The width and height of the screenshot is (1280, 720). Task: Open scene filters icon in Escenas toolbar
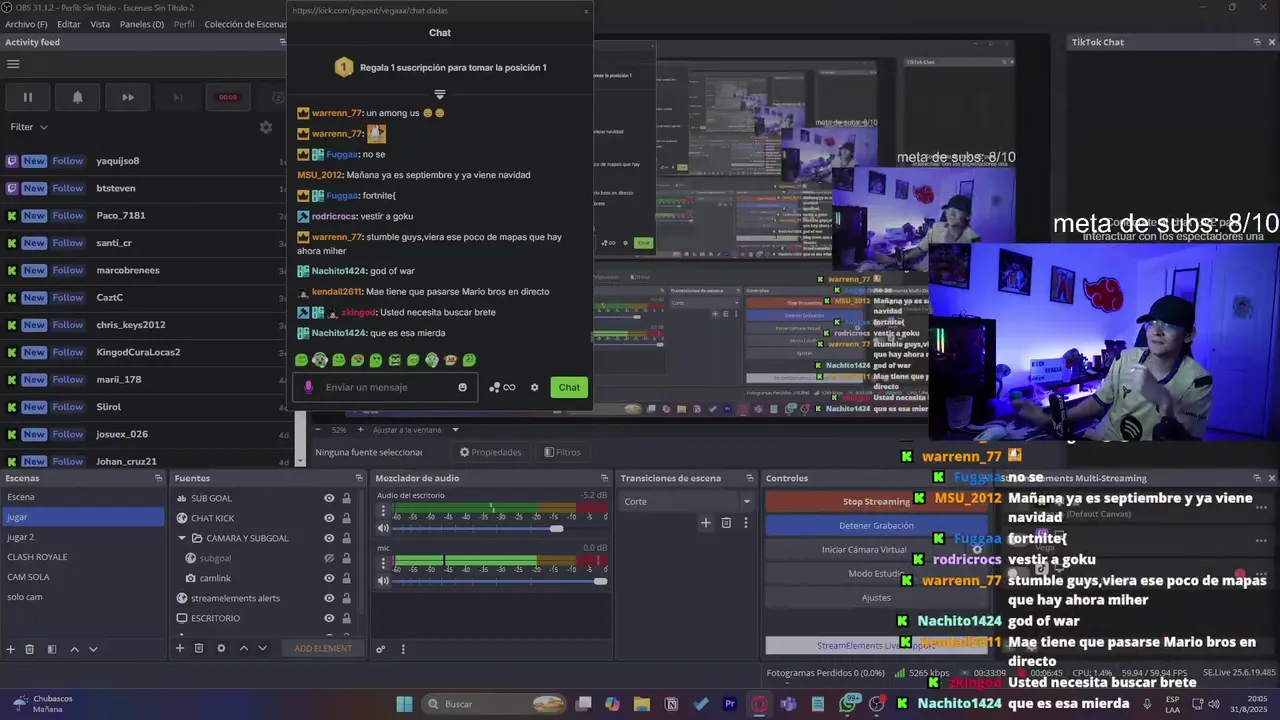point(50,649)
